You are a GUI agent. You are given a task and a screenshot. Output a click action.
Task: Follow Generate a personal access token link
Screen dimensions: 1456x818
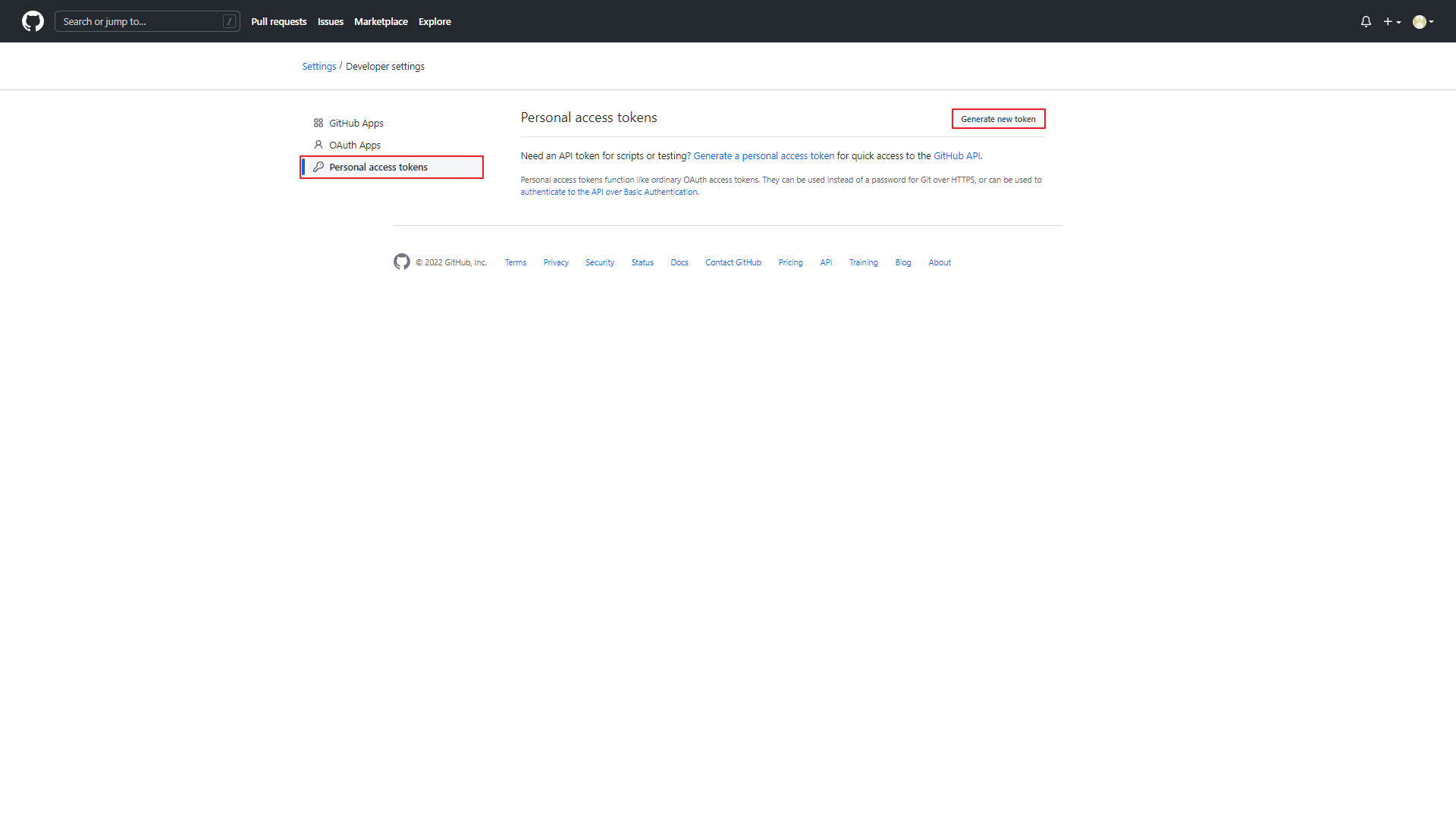click(764, 155)
